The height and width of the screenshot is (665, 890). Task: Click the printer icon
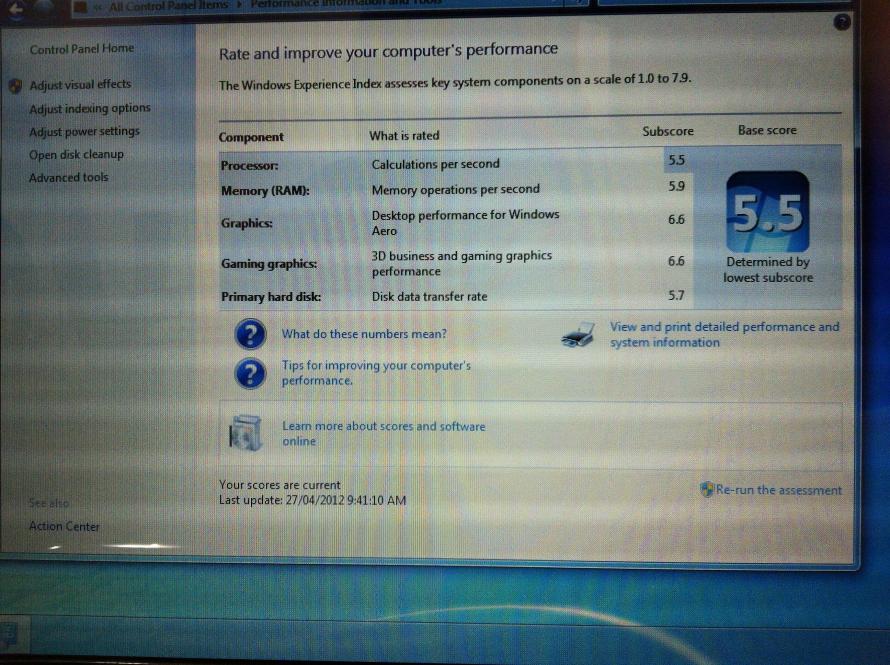578,335
